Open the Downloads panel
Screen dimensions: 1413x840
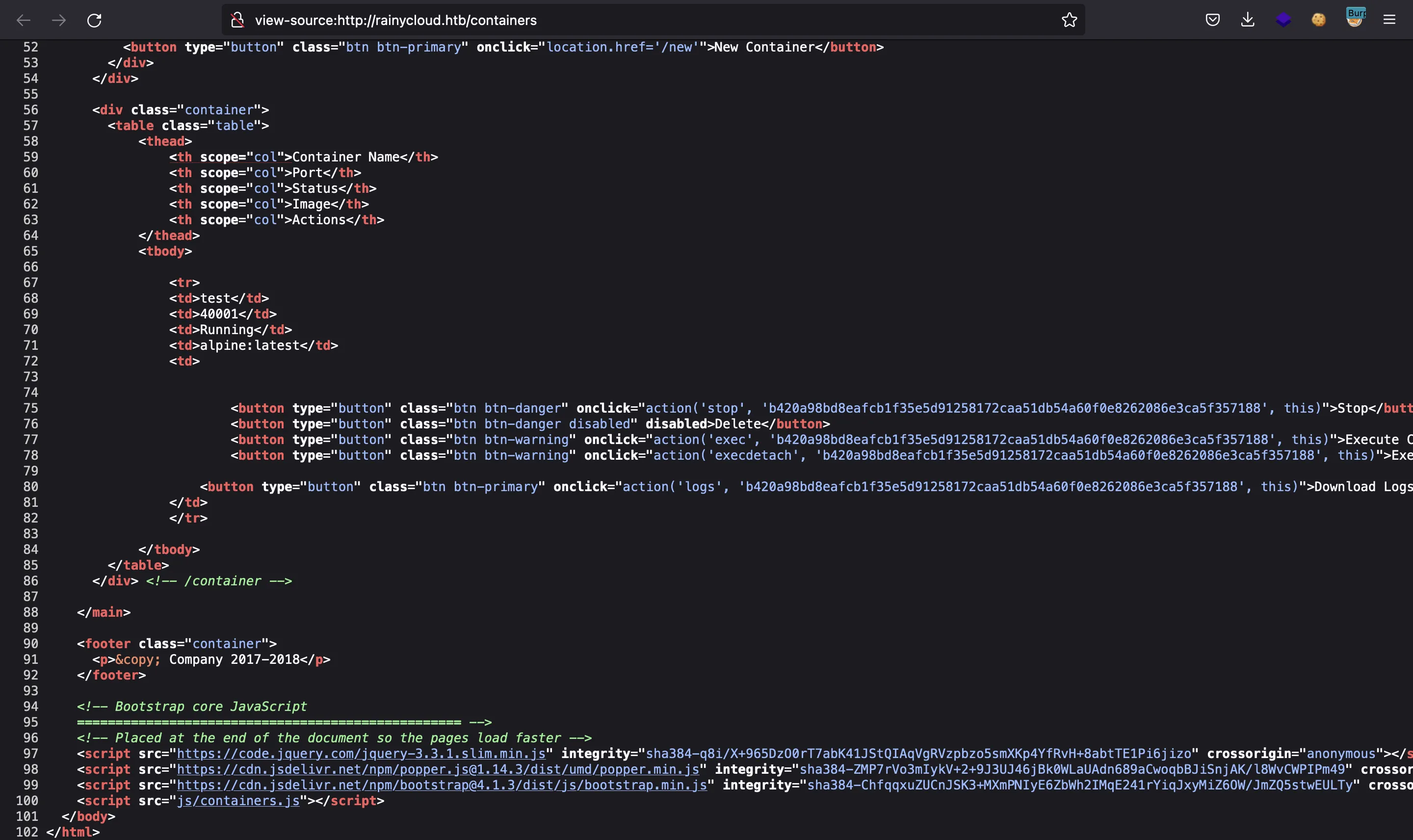tap(1248, 20)
